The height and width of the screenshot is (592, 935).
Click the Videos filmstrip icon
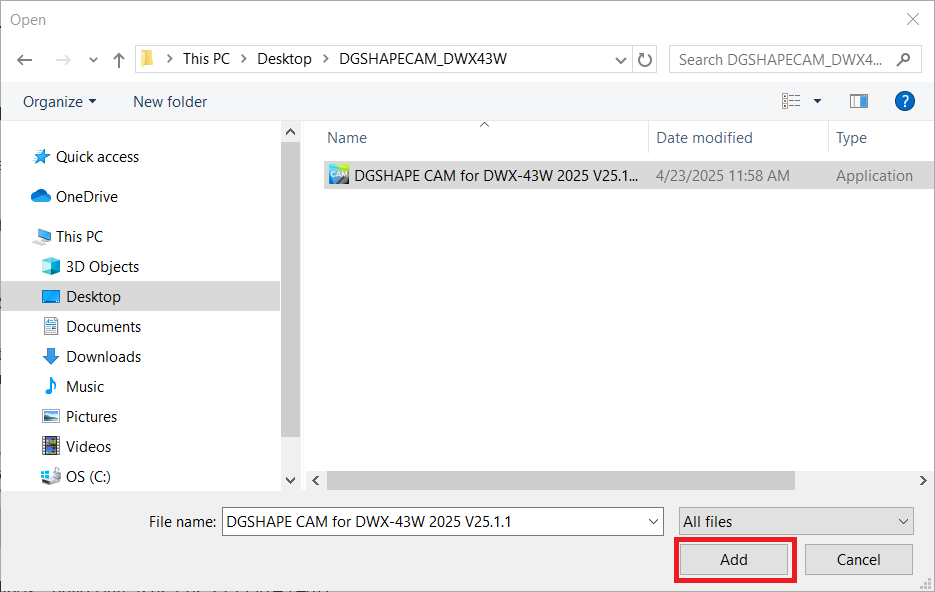point(51,446)
